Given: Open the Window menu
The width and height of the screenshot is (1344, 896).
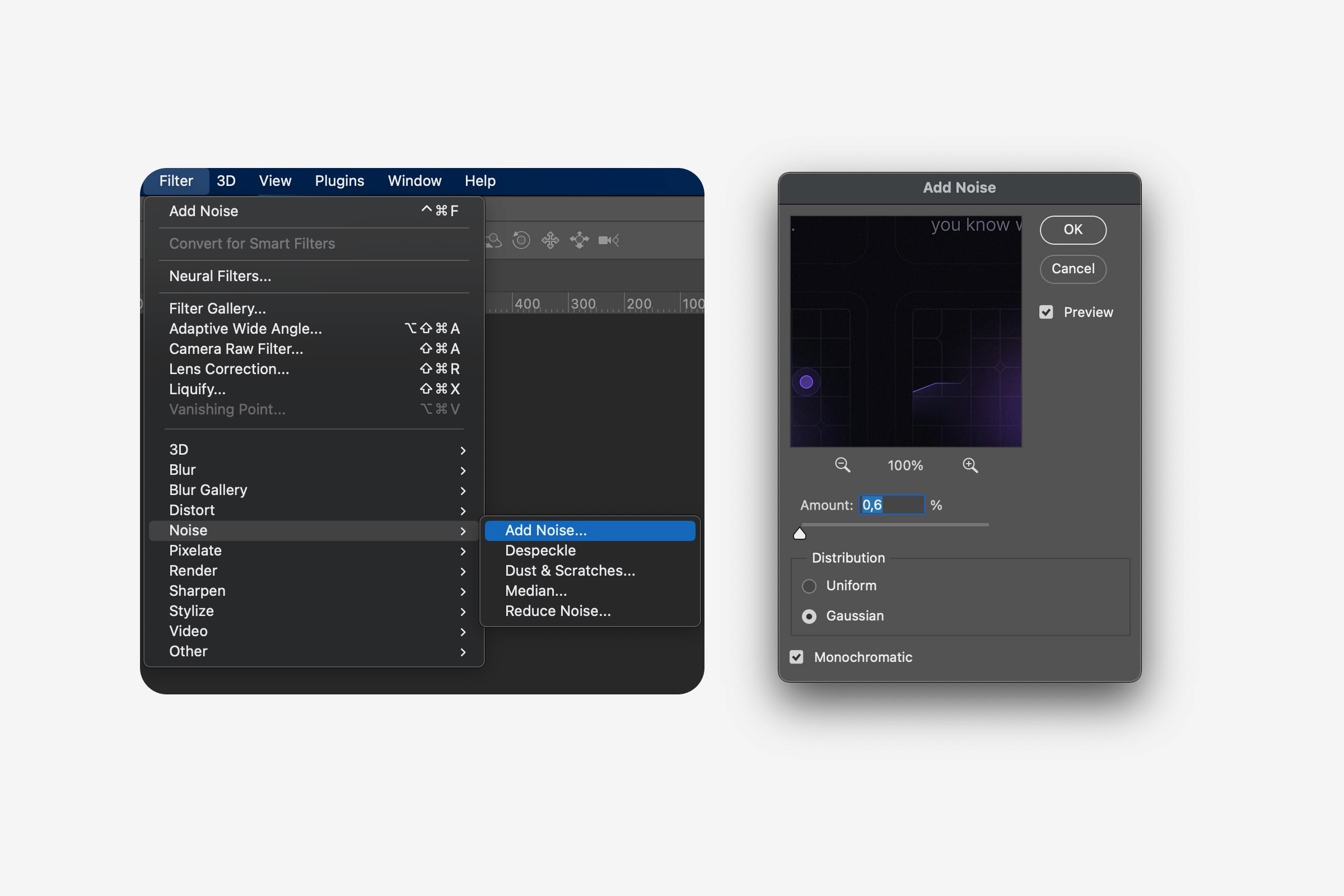Looking at the screenshot, I should [414, 181].
